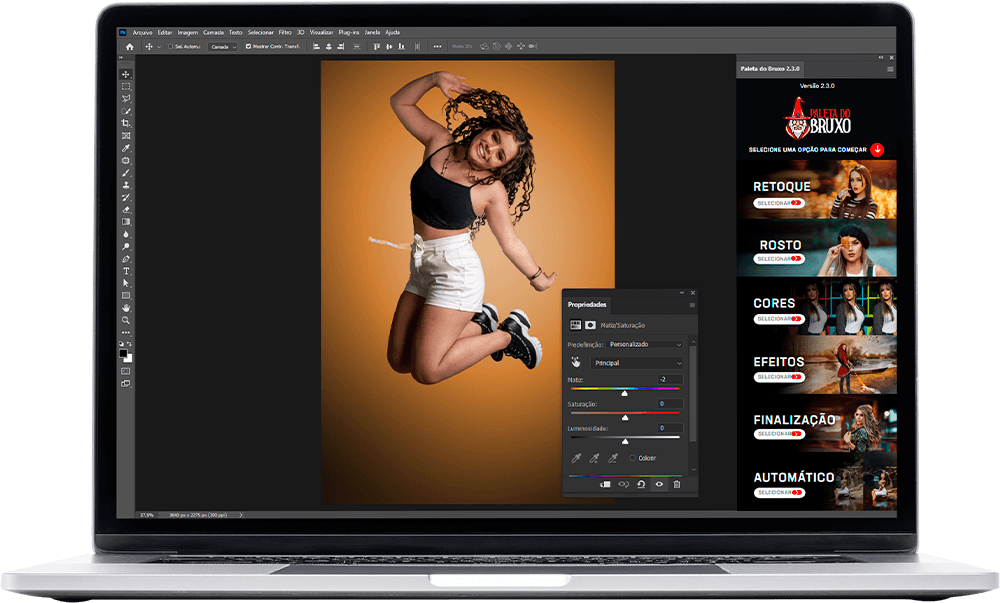Enable the Colorir checkbox
The height and width of the screenshot is (603, 1000).
[633, 458]
